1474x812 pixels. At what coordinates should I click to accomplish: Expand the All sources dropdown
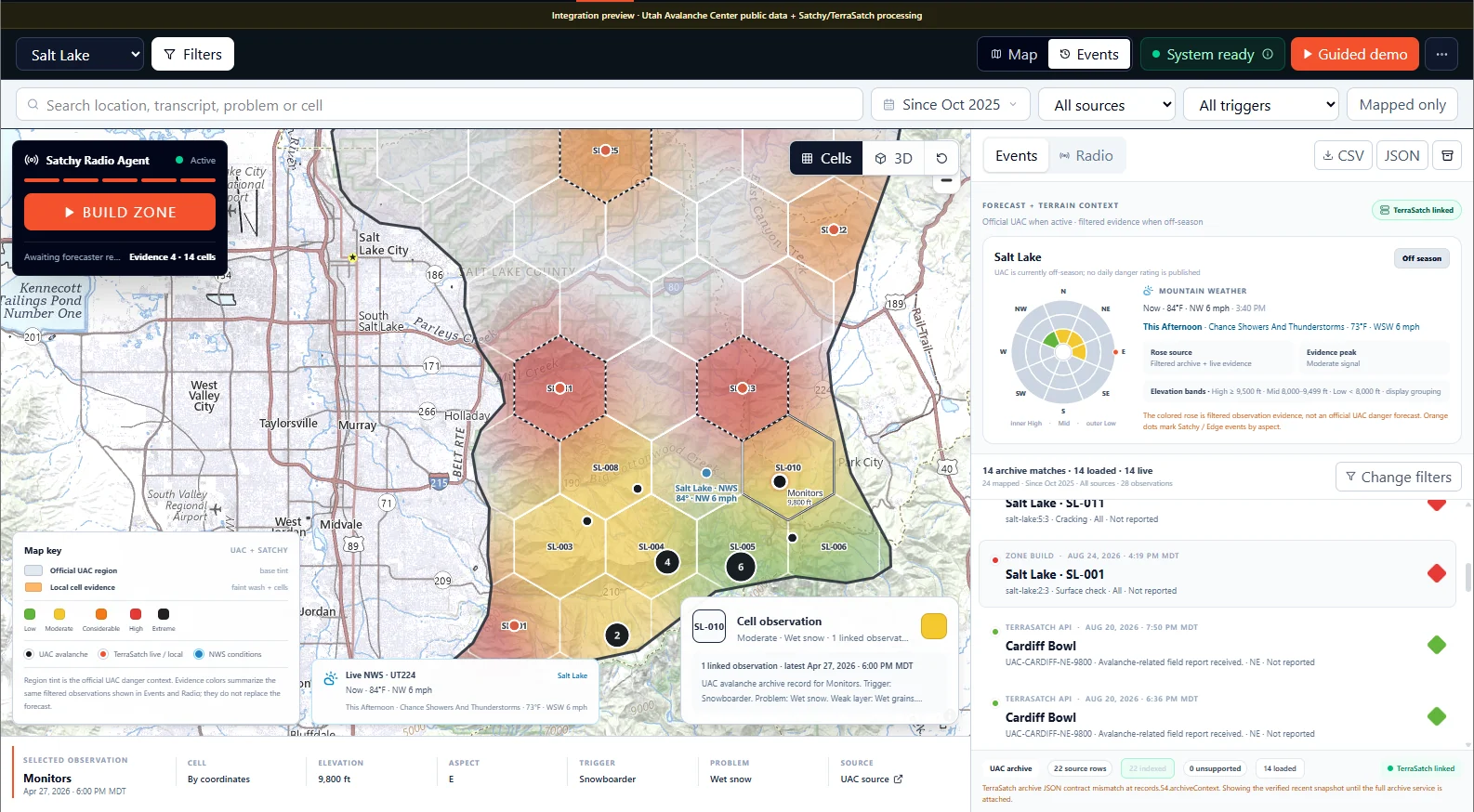point(1107,105)
